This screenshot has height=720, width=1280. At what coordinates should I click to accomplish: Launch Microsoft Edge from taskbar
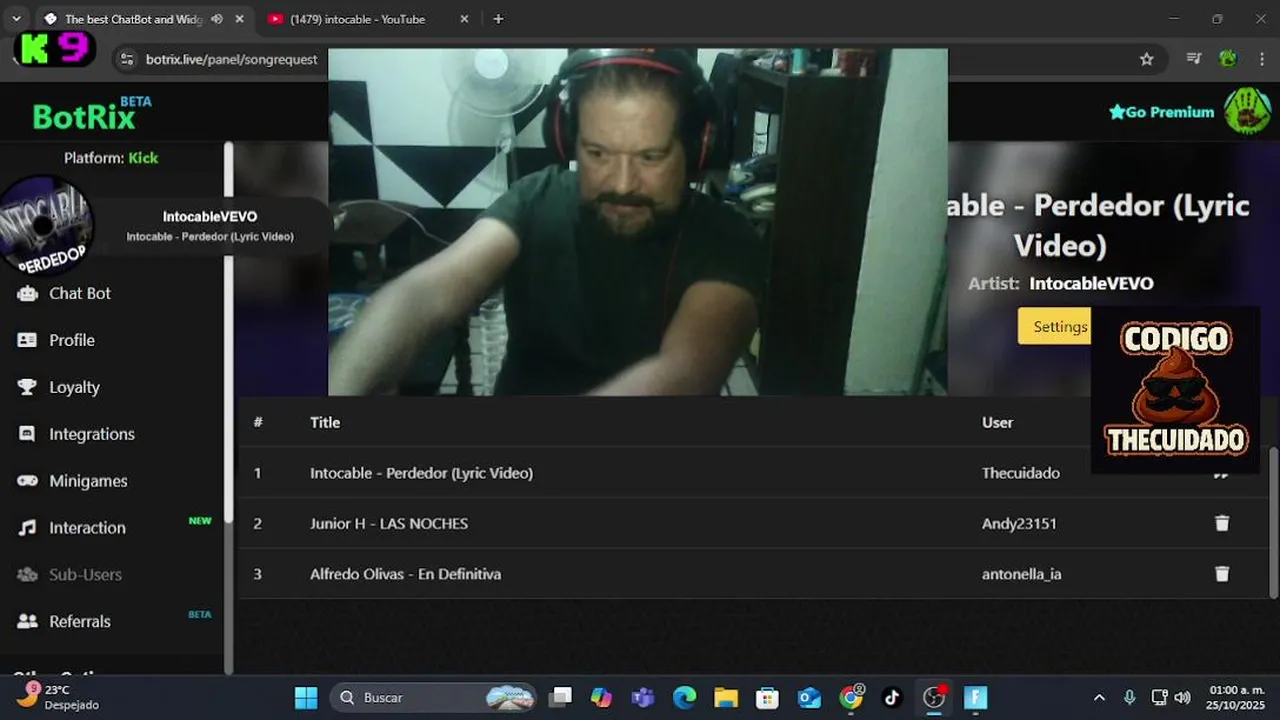[684, 697]
